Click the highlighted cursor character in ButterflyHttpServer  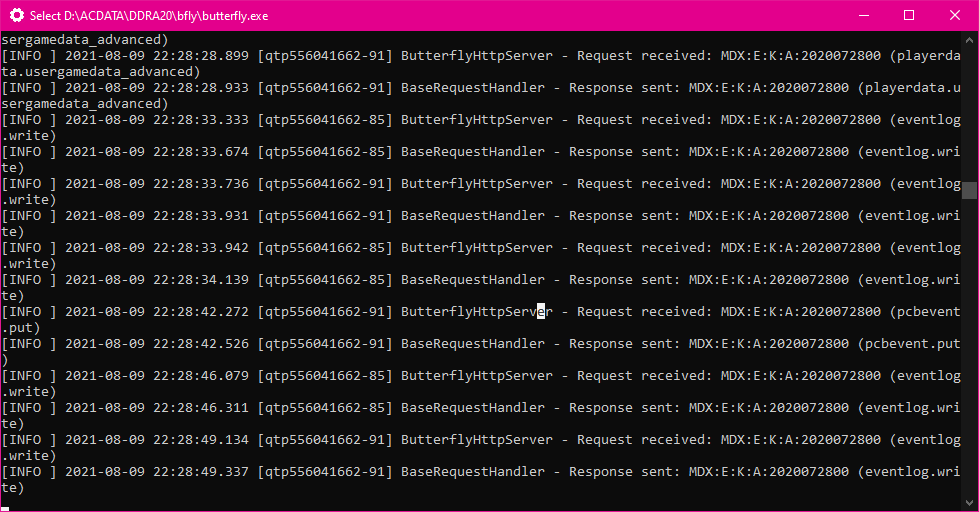click(541, 312)
